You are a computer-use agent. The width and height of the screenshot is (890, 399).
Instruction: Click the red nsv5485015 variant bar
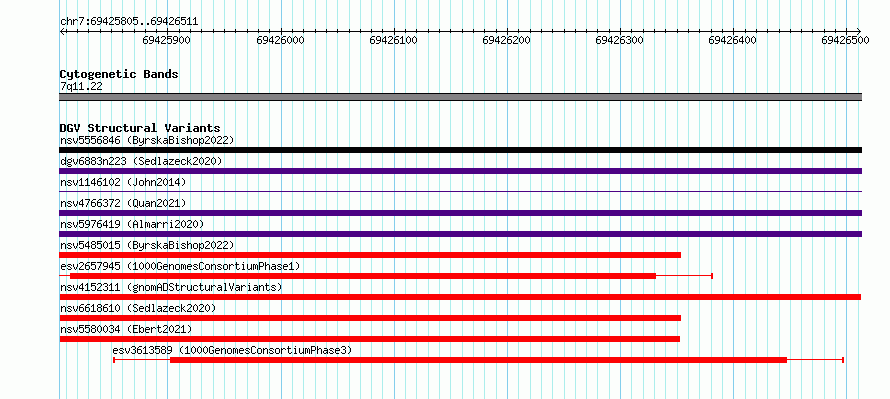[370, 255]
